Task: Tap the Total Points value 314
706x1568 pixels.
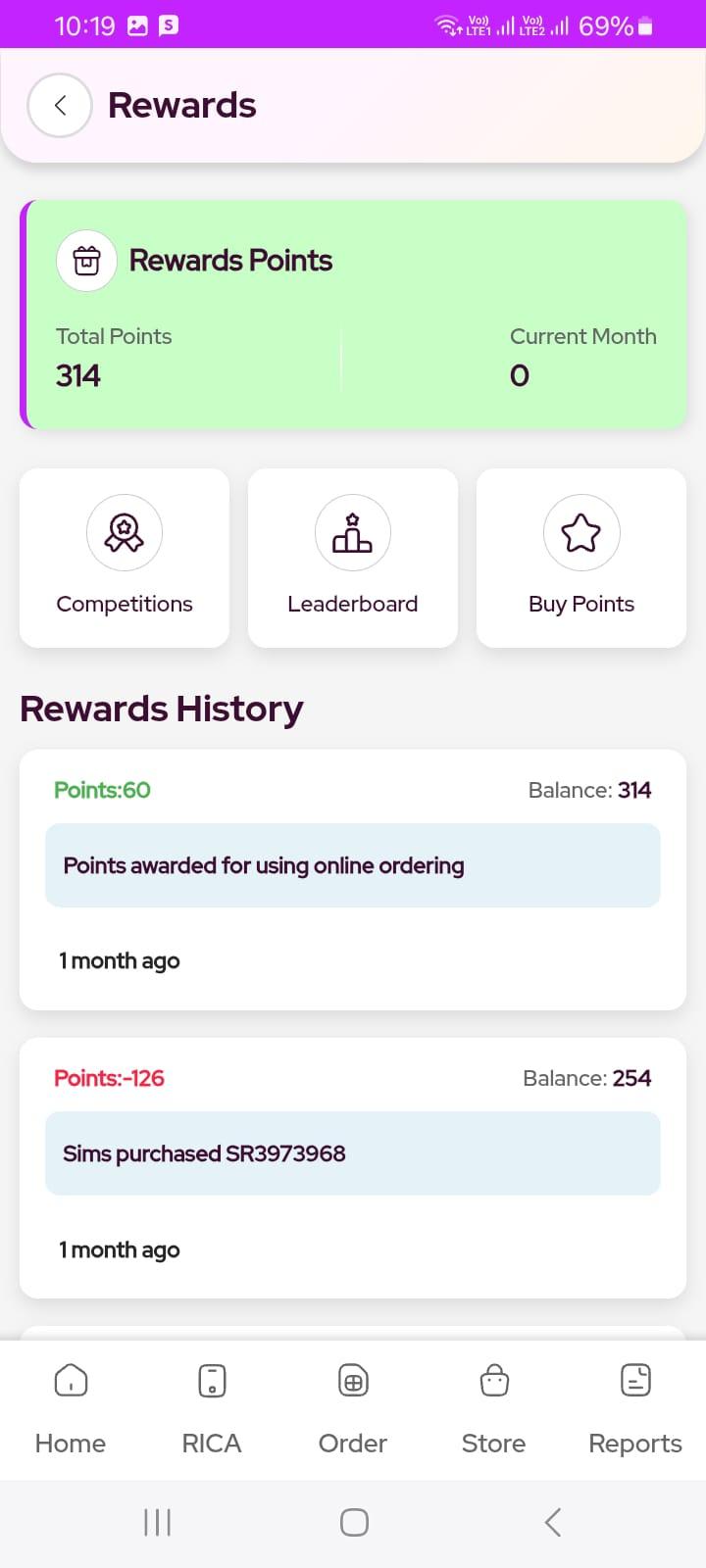Action: pyautogui.click(x=78, y=375)
